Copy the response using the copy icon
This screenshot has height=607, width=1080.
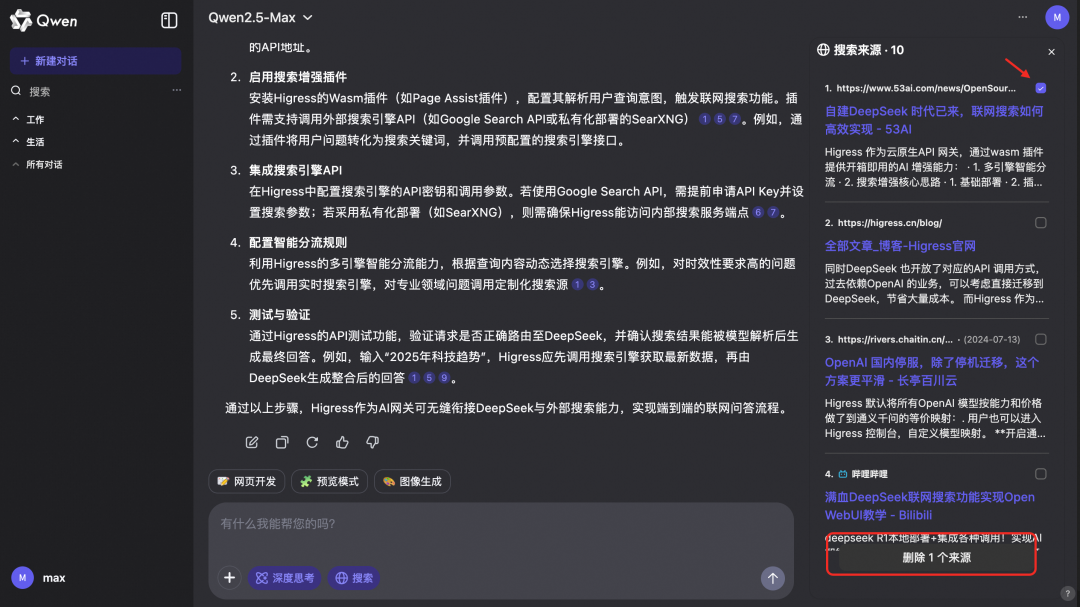tap(281, 442)
